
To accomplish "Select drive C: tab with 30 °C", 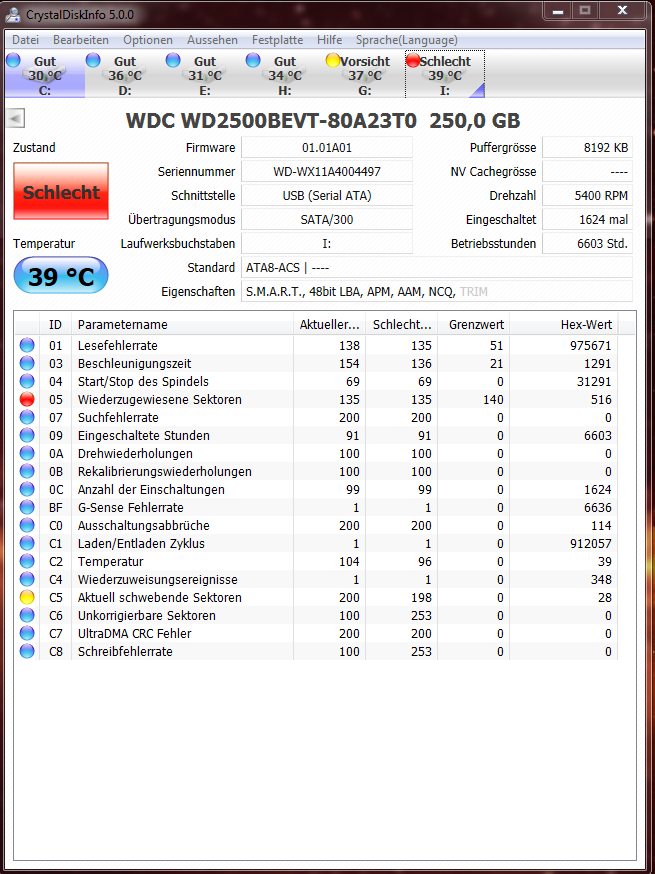I will (45, 75).
